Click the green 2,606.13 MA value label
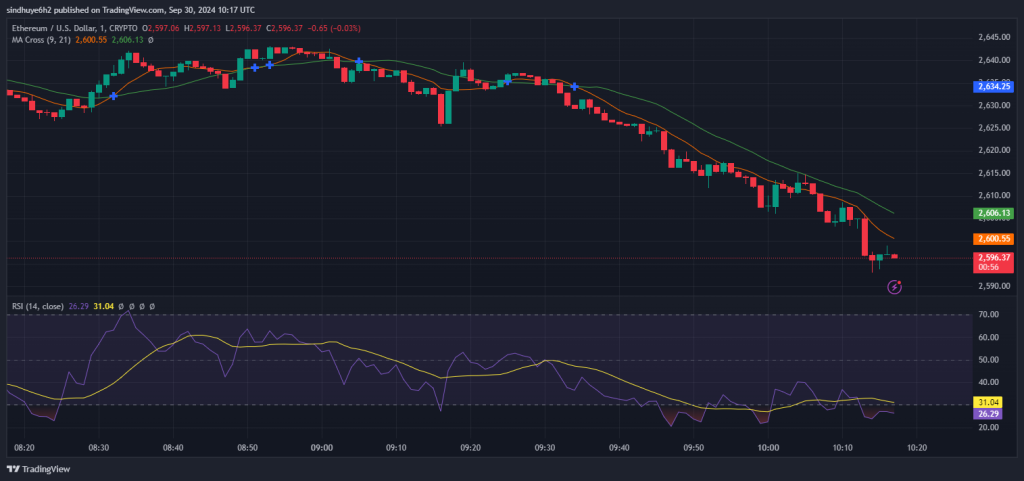This screenshot has height=481, width=1024. (x=994, y=214)
